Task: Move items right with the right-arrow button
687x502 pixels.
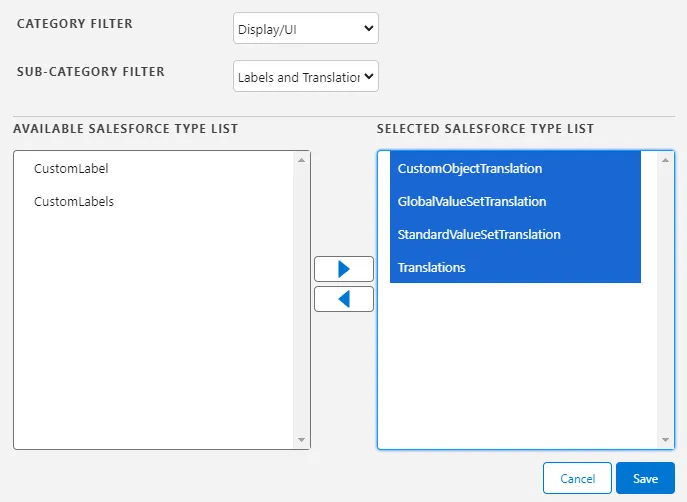Action: pyautogui.click(x=344, y=269)
